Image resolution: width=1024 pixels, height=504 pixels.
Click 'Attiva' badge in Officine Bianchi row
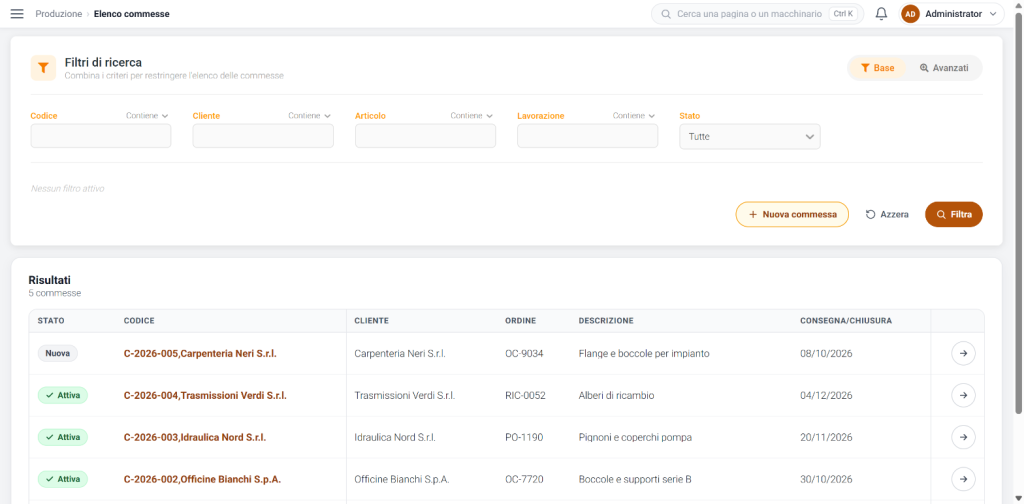[x=63, y=479]
